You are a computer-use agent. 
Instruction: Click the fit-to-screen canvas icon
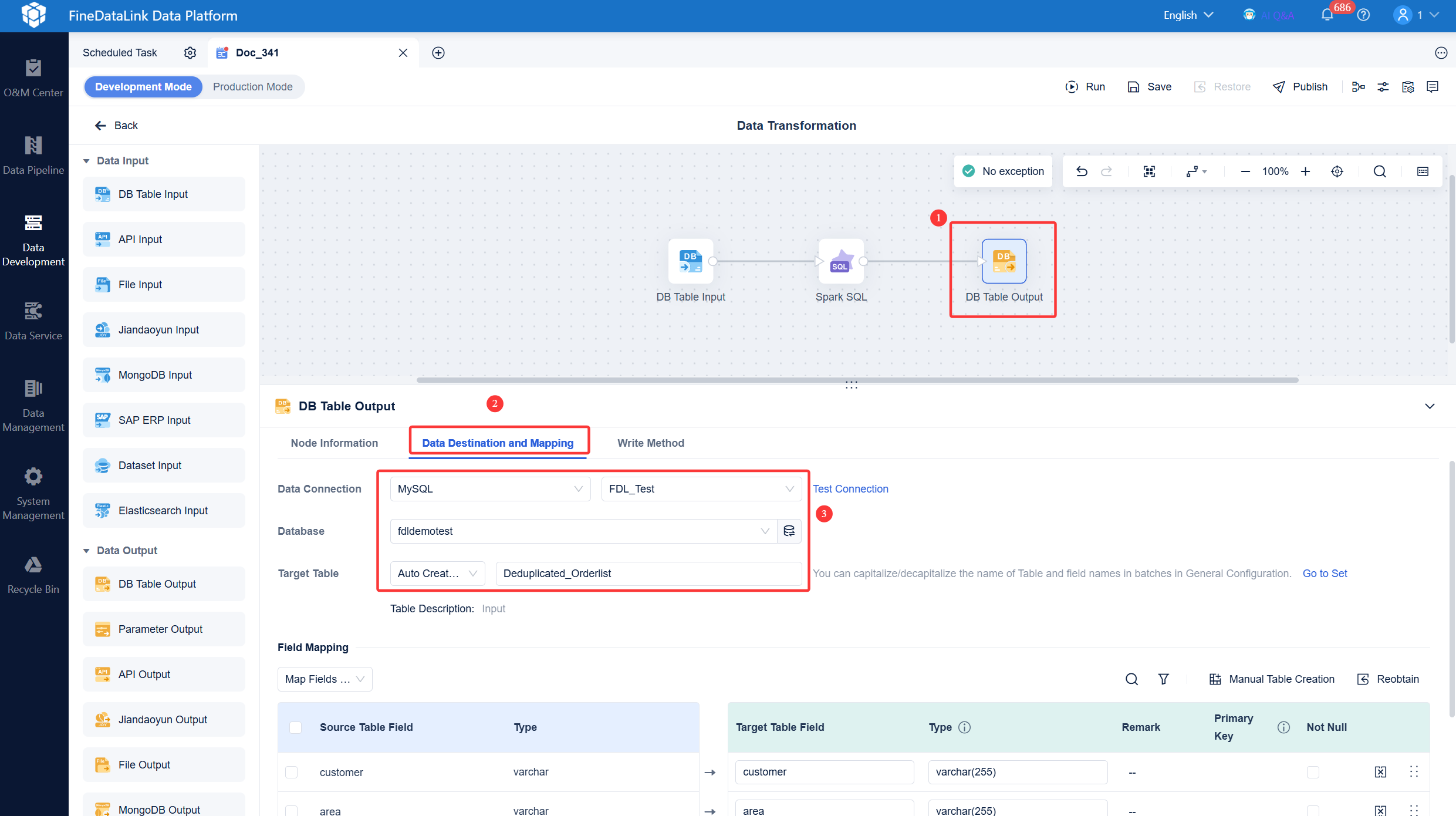point(1149,171)
